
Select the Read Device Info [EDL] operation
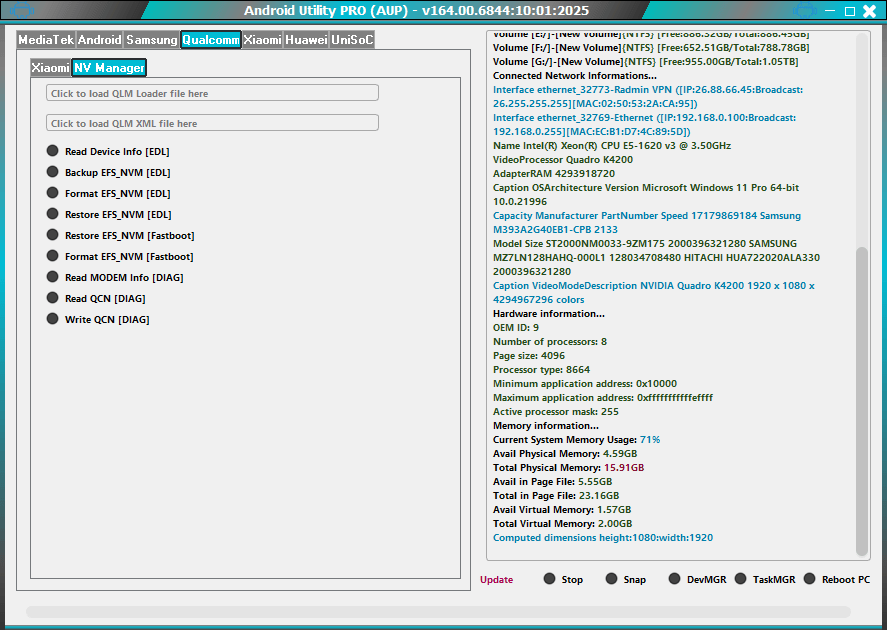tap(109, 151)
